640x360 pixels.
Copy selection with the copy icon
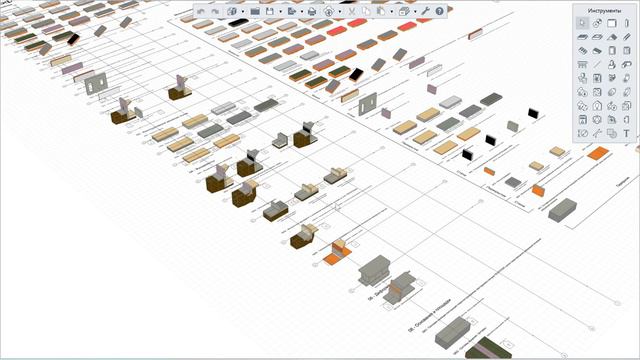366,11
